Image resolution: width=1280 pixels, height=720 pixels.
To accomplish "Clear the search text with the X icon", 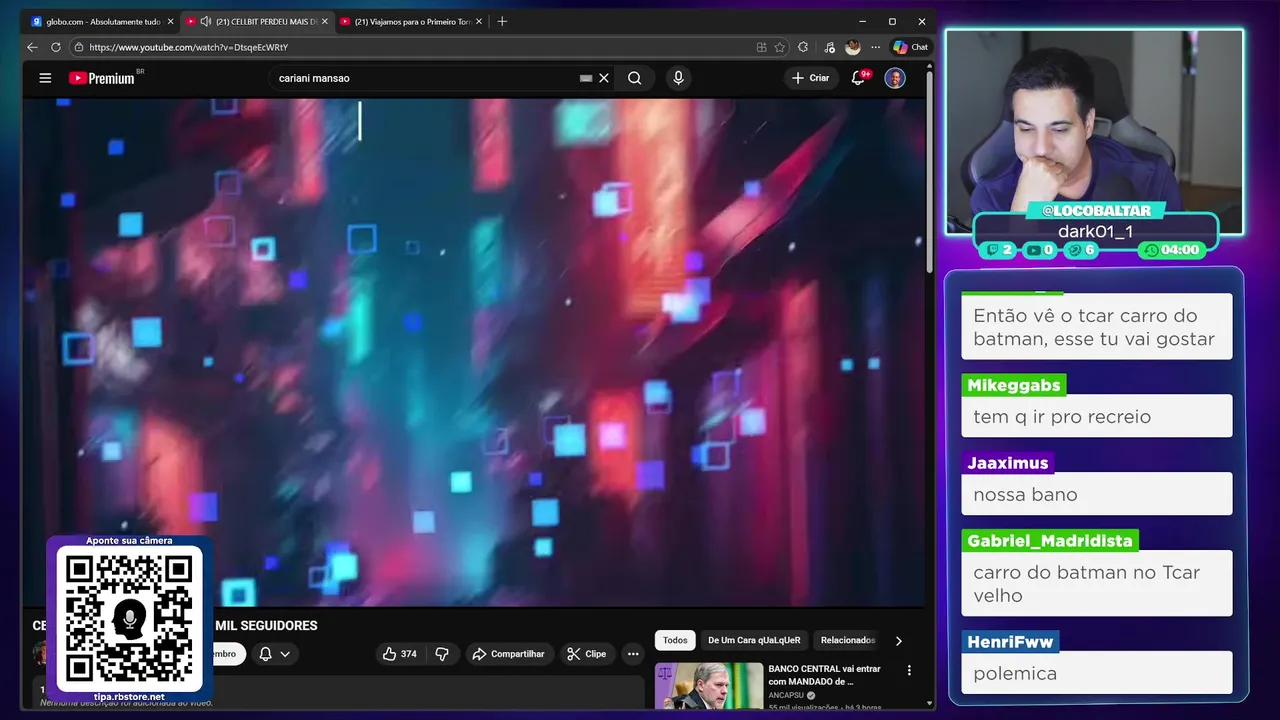I will (x=604, y=78).
